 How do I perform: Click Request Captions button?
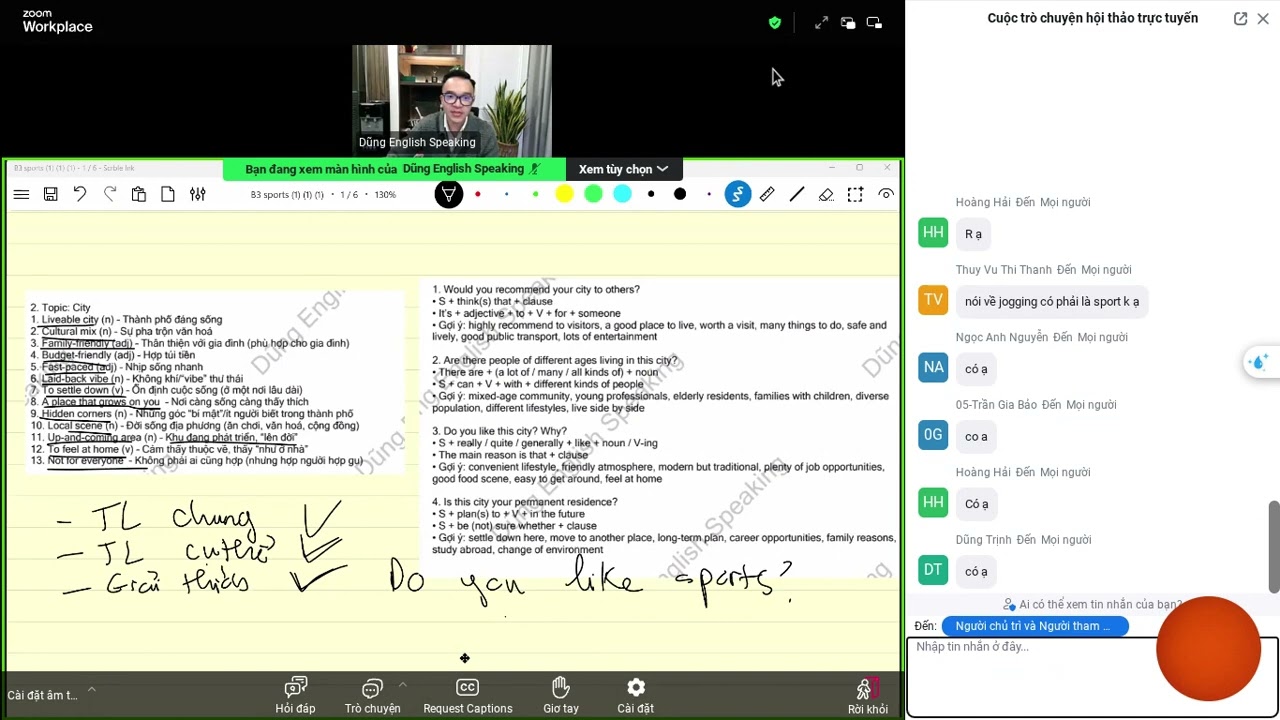[x=467, y=696]
